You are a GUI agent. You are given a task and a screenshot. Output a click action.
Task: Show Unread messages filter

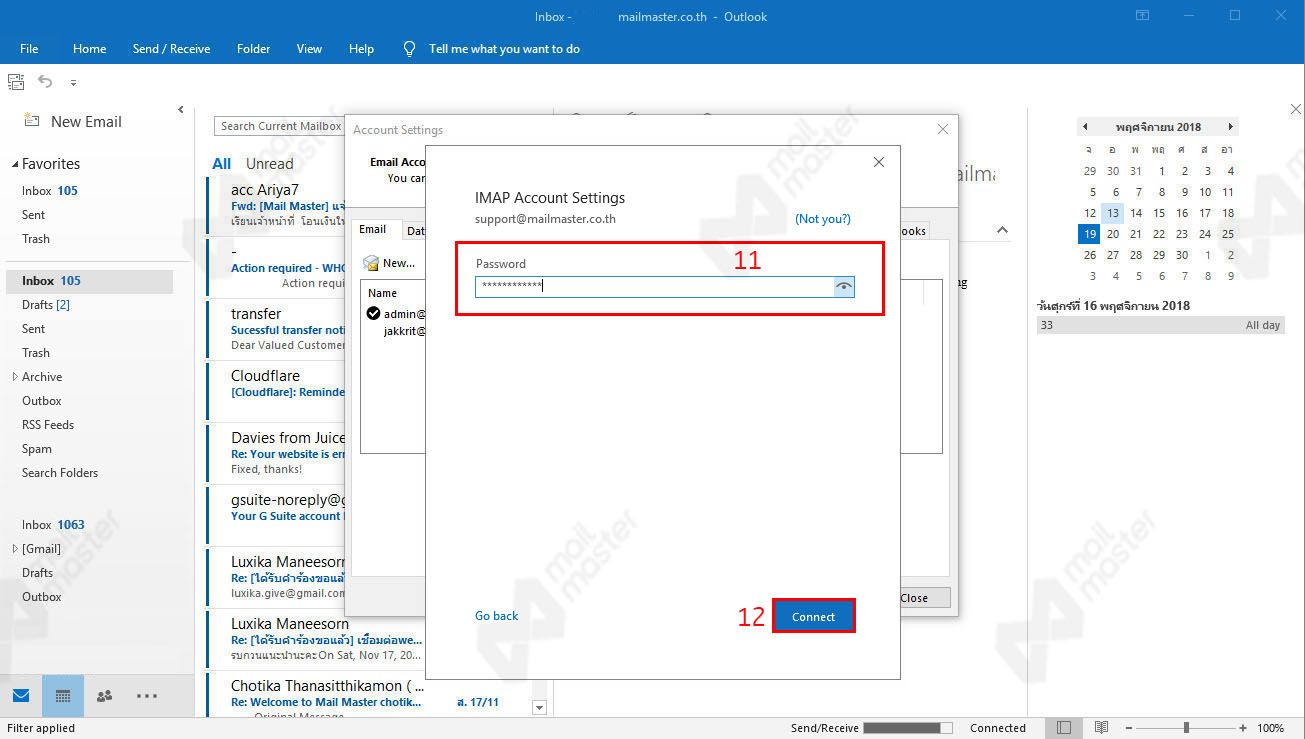point(270,164)
